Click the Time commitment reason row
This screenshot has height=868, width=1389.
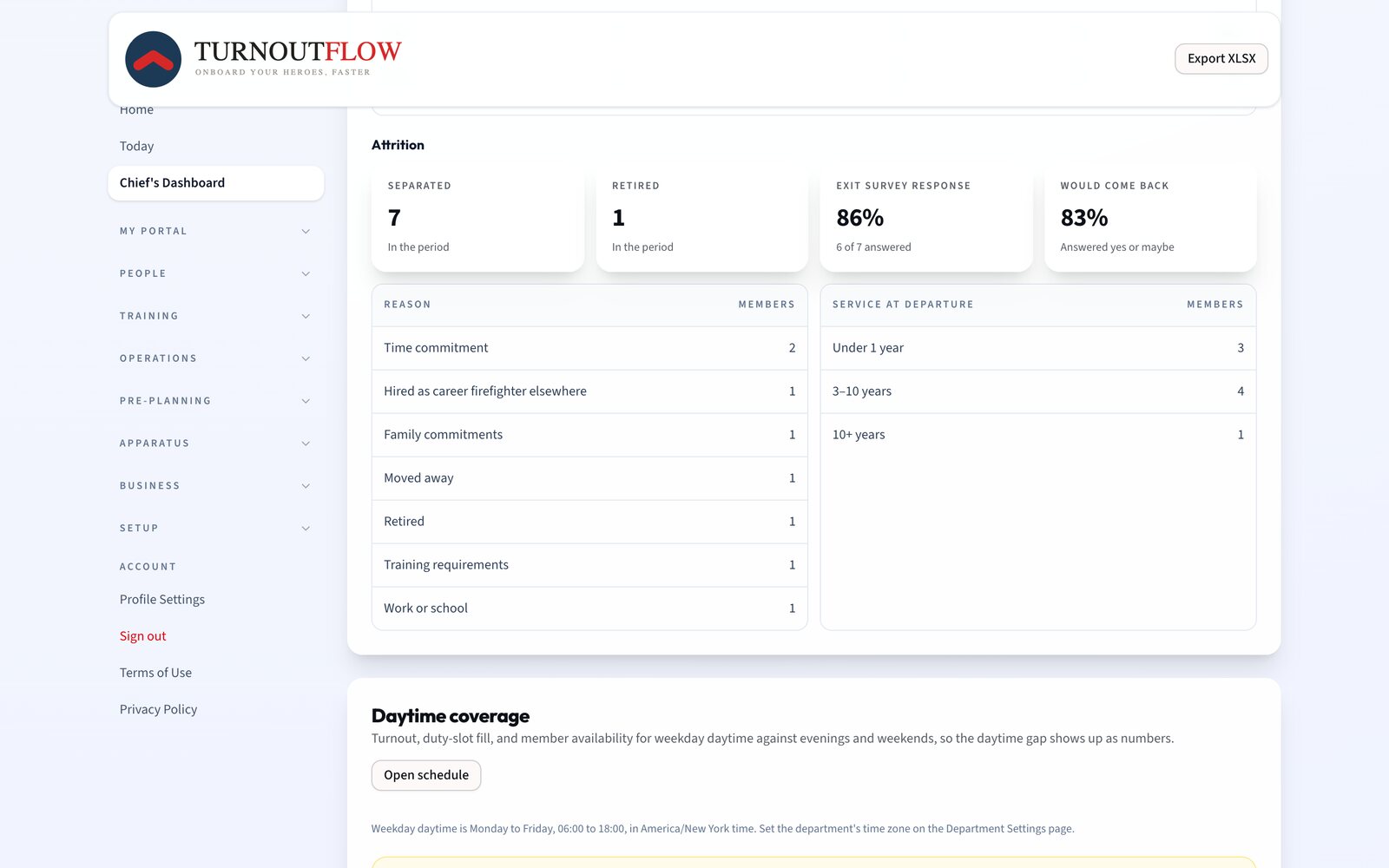[x=589, y=348]
